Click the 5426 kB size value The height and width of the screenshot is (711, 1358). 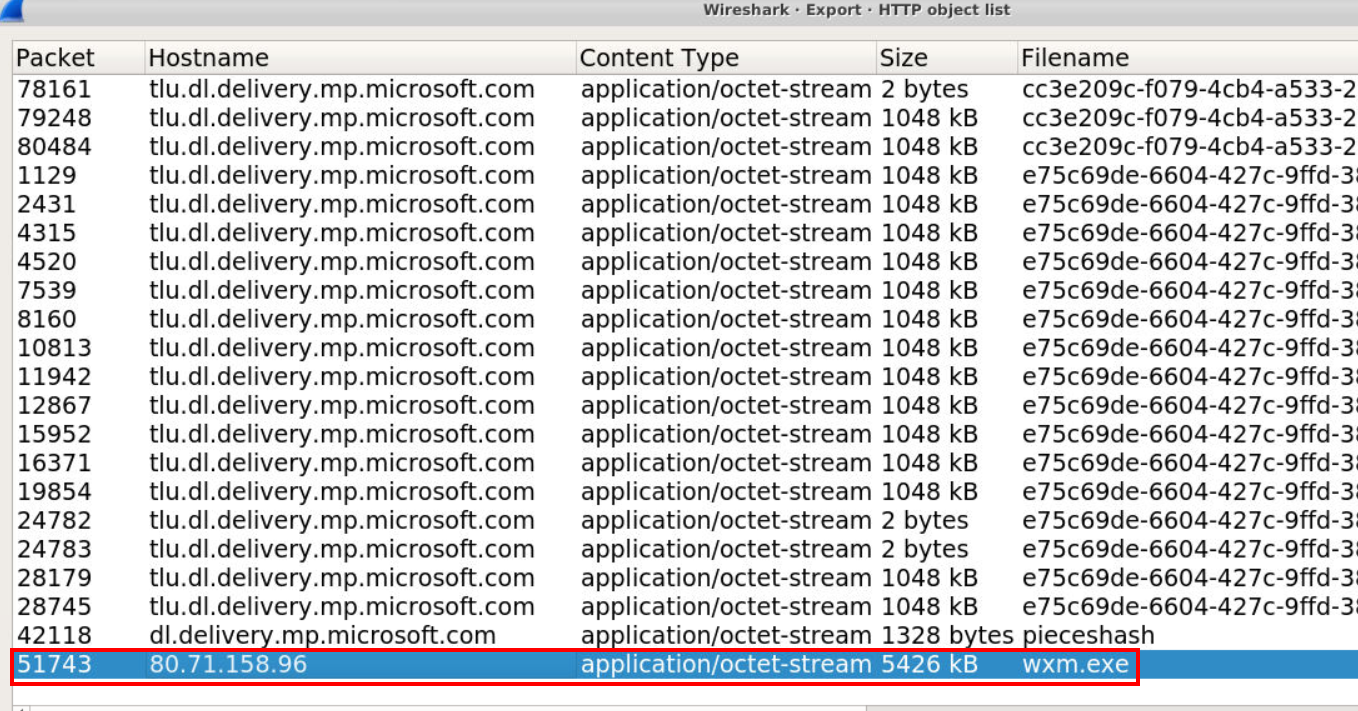tap(929, 665)
